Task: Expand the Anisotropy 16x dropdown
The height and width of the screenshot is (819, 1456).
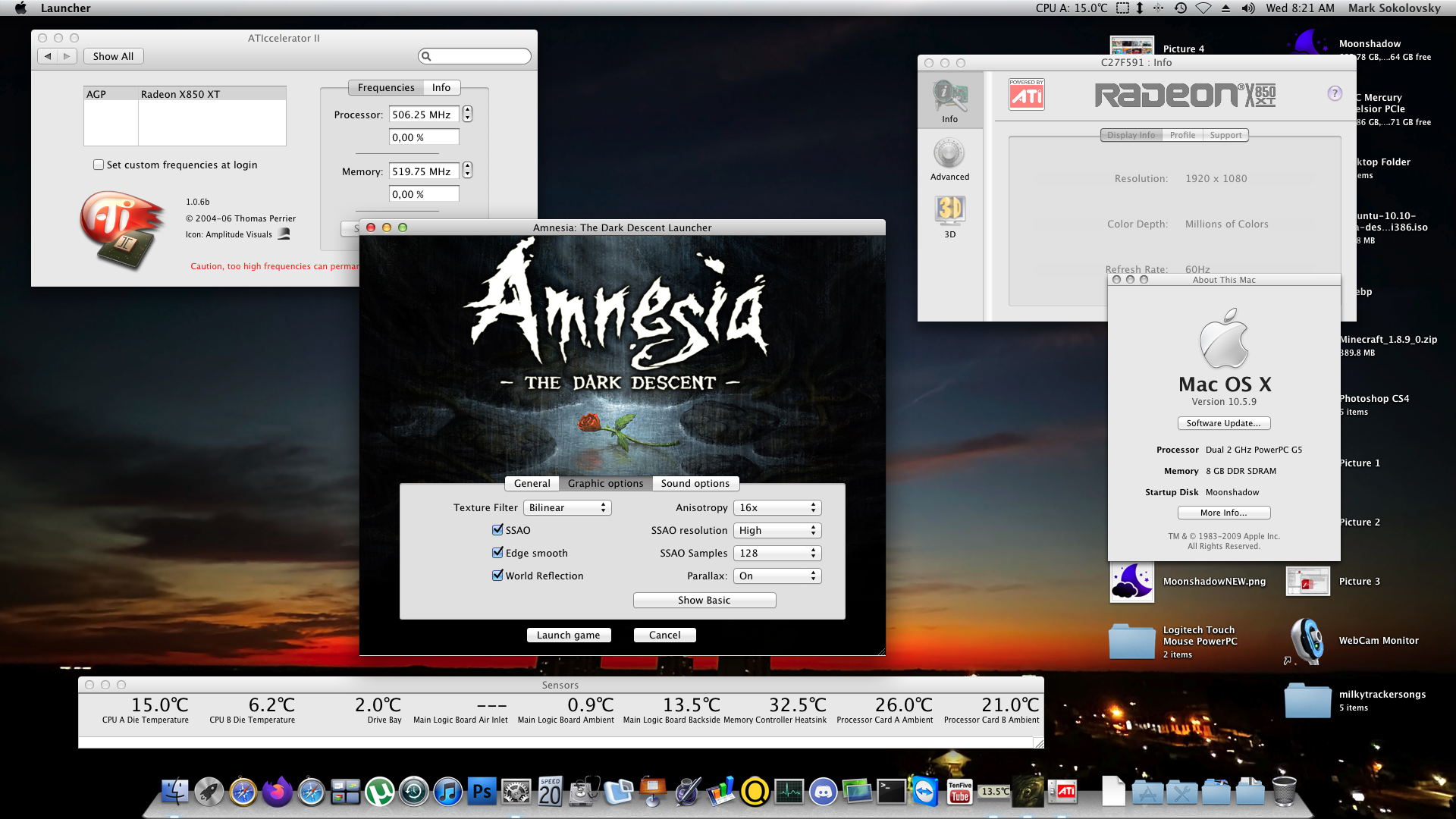Action: coord(777,507)
